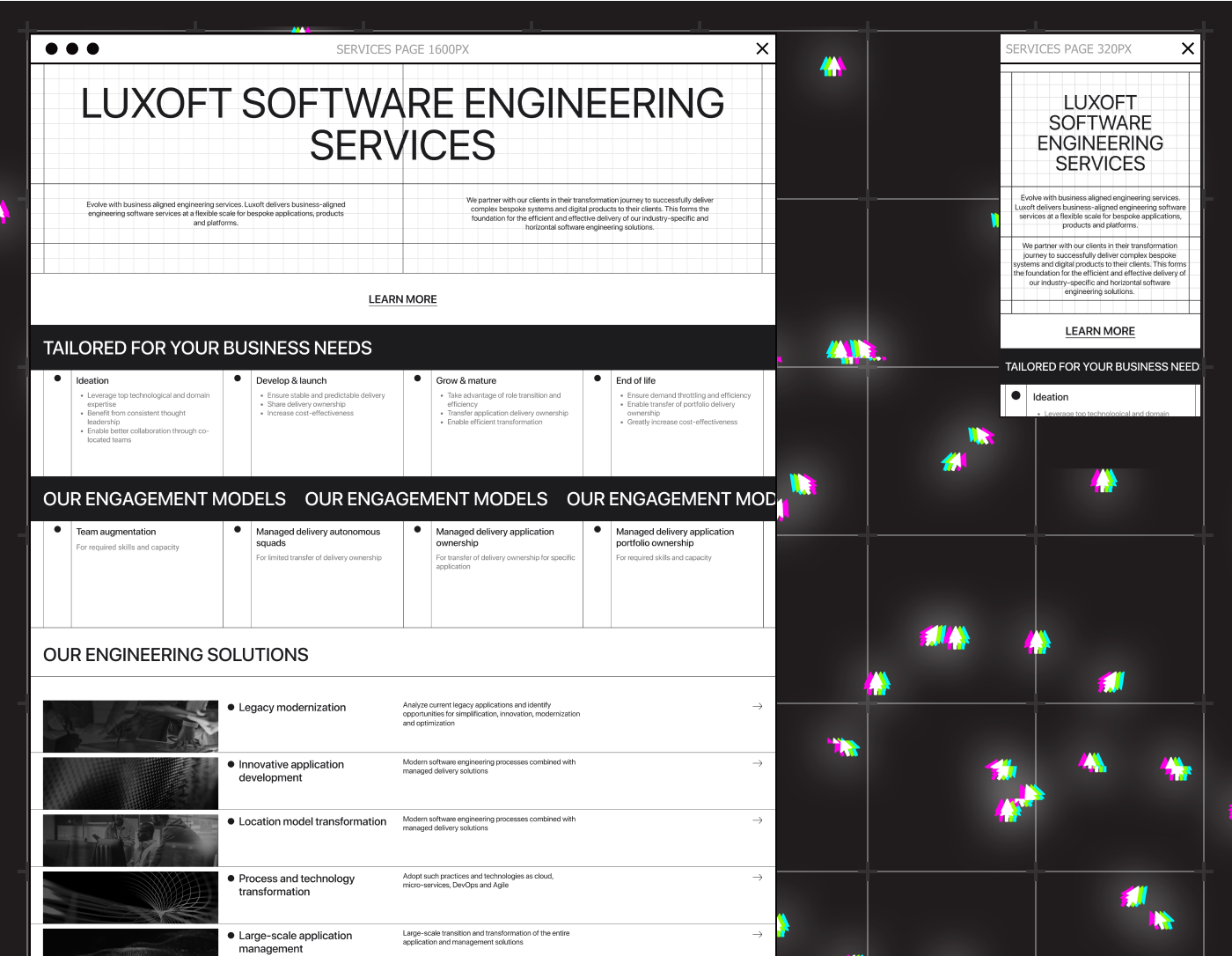
Task: Select the bullet beside Team augmentation
Action: coord(57,528)
